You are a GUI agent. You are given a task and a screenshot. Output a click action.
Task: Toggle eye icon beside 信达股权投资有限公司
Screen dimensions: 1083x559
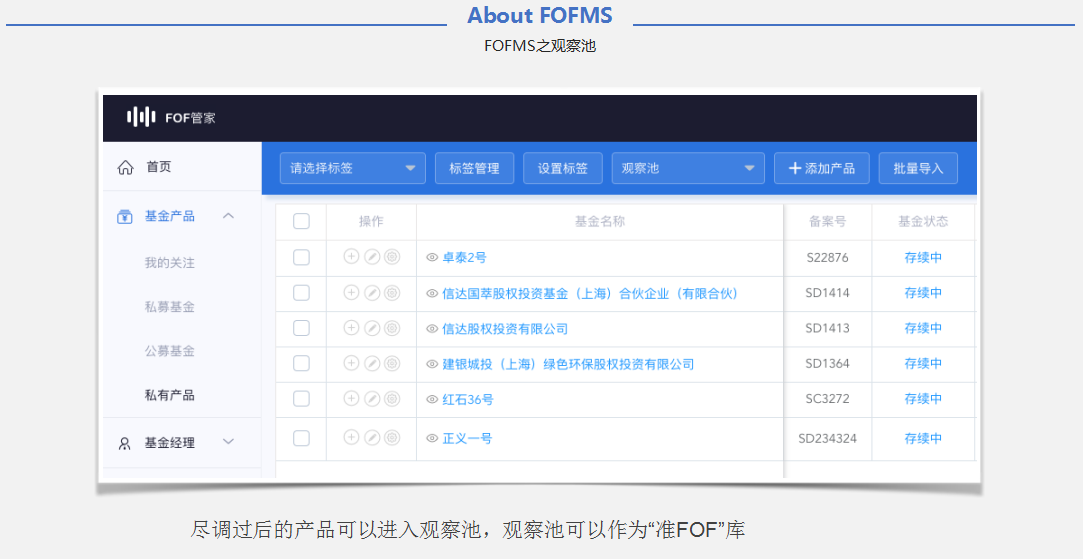point(432,329)
